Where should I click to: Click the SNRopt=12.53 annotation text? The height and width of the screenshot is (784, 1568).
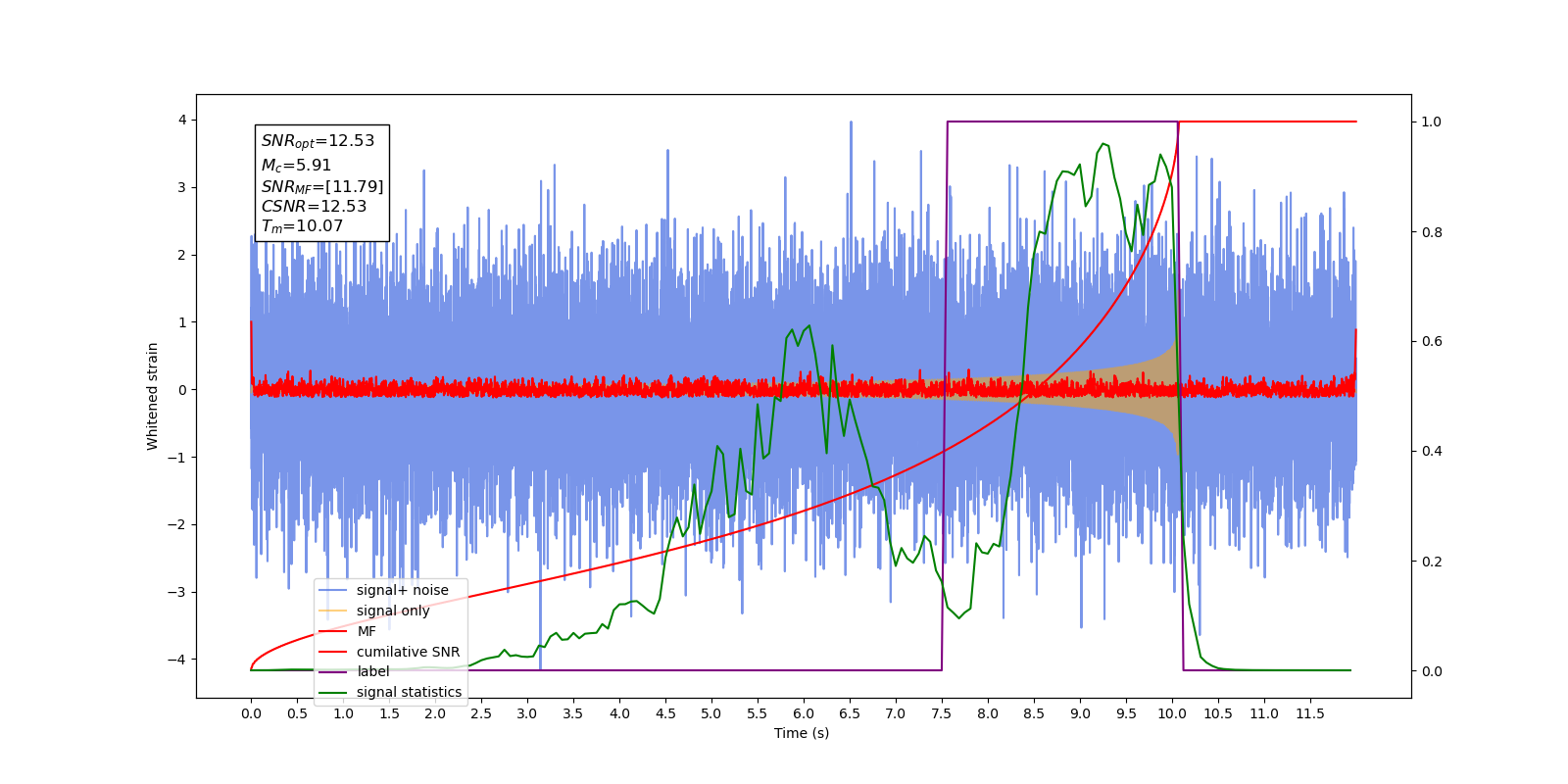coord(318,141)
